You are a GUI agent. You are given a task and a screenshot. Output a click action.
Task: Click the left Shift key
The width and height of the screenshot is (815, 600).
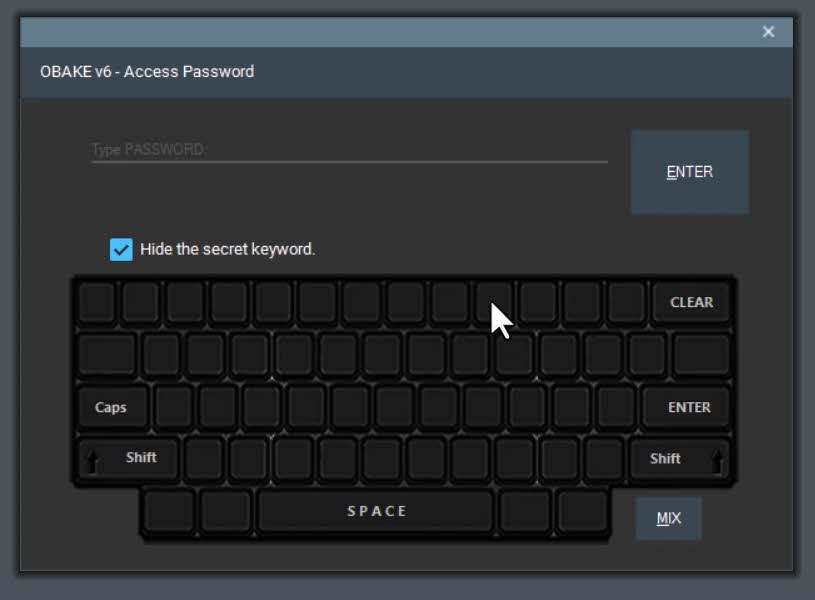click(128, 458)
